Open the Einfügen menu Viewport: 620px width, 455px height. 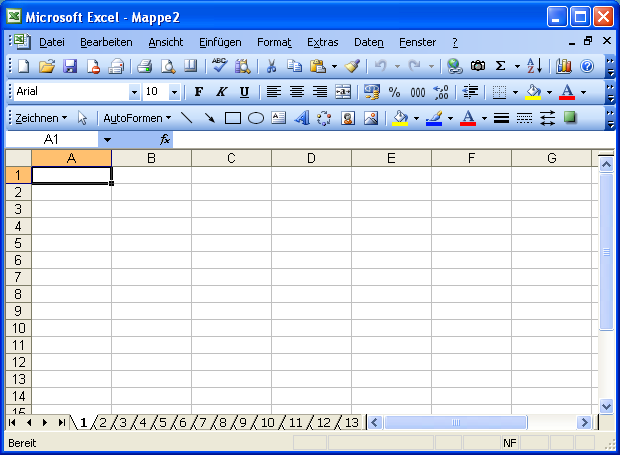coord(220,42)
